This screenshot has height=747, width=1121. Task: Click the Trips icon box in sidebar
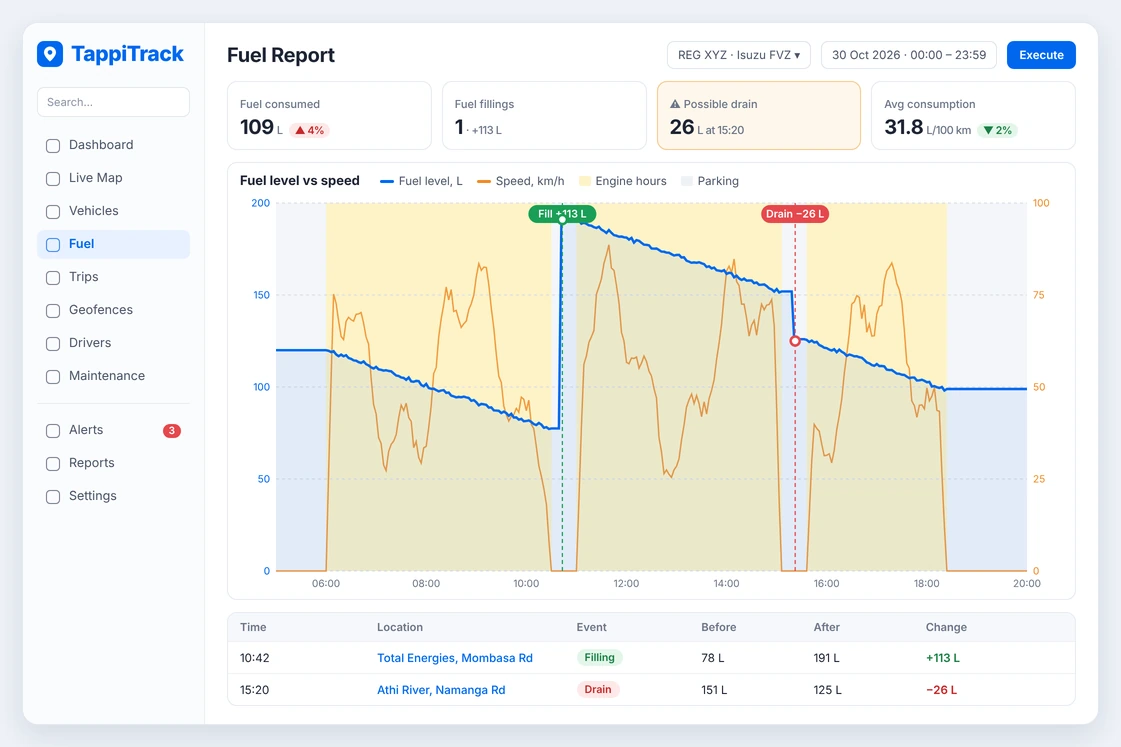pos(53,277)
